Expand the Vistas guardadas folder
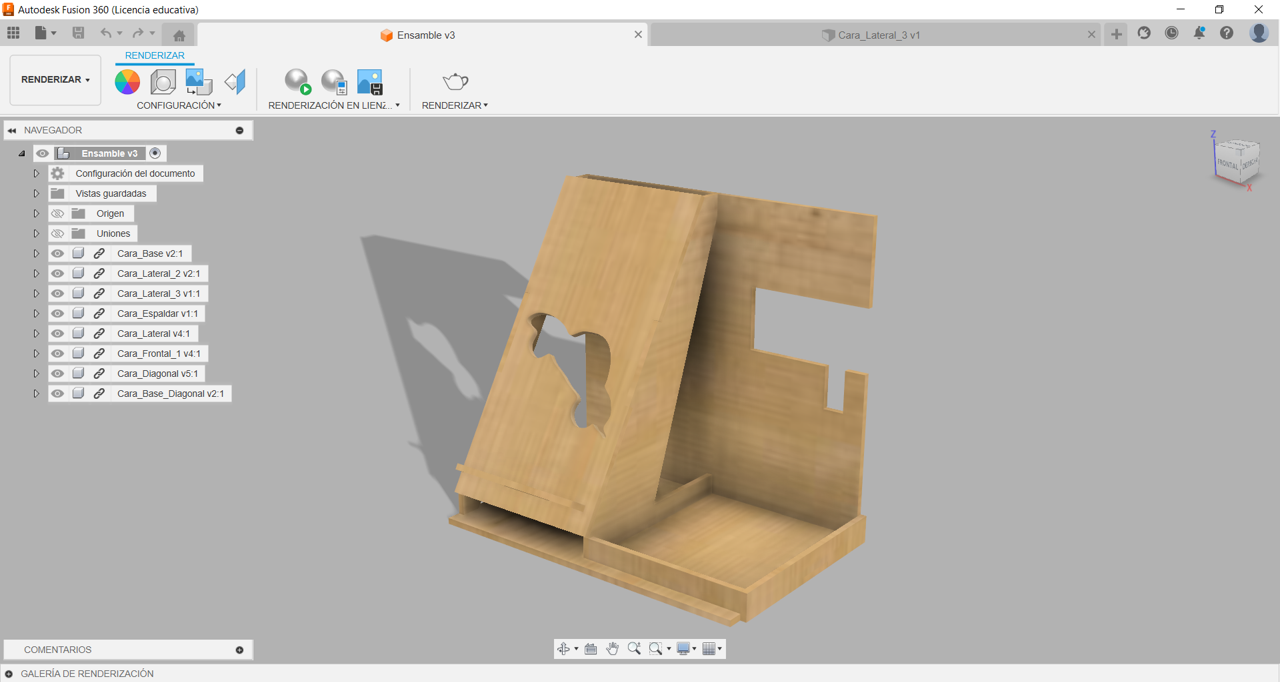 pos(36,194)
